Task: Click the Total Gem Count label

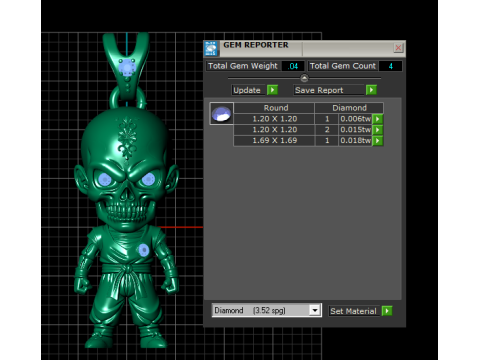Action: click(x=343, y=66)
